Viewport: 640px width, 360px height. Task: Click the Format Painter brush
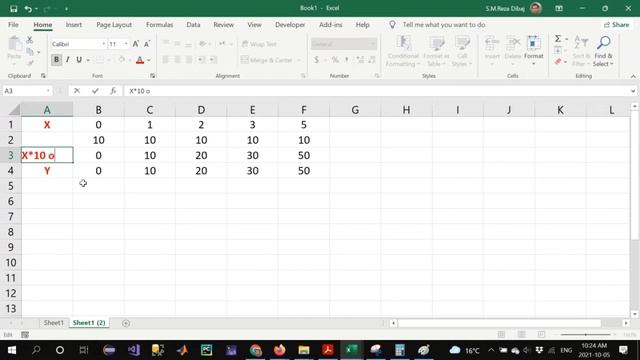[x=30, y=63]
